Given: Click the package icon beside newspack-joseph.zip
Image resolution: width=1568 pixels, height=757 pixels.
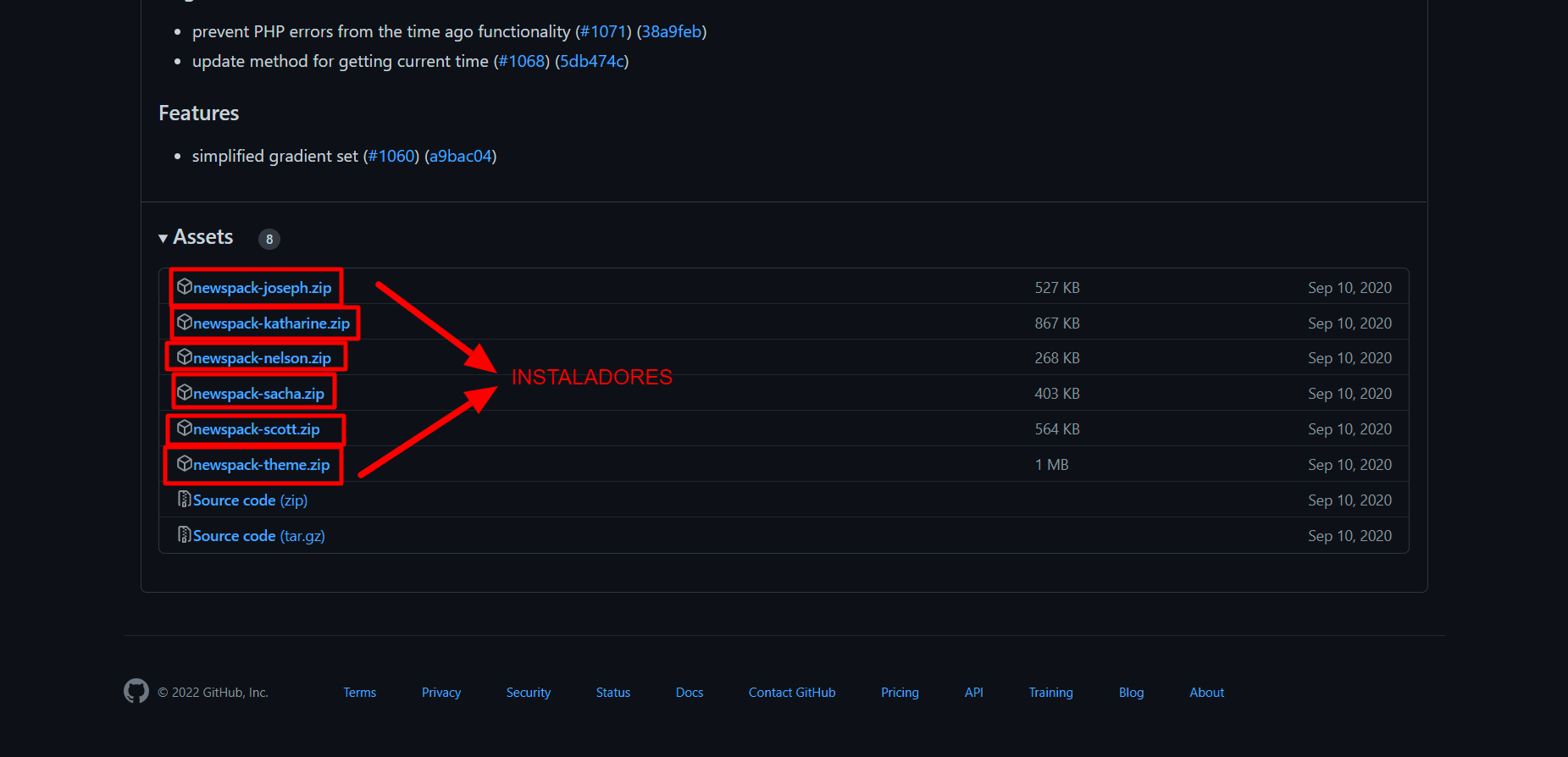Looking at the screenshot, I should (185, 287).
